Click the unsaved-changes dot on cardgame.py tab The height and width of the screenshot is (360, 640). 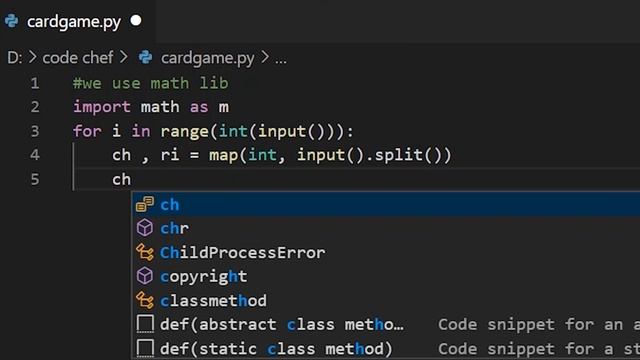(136, 20)
